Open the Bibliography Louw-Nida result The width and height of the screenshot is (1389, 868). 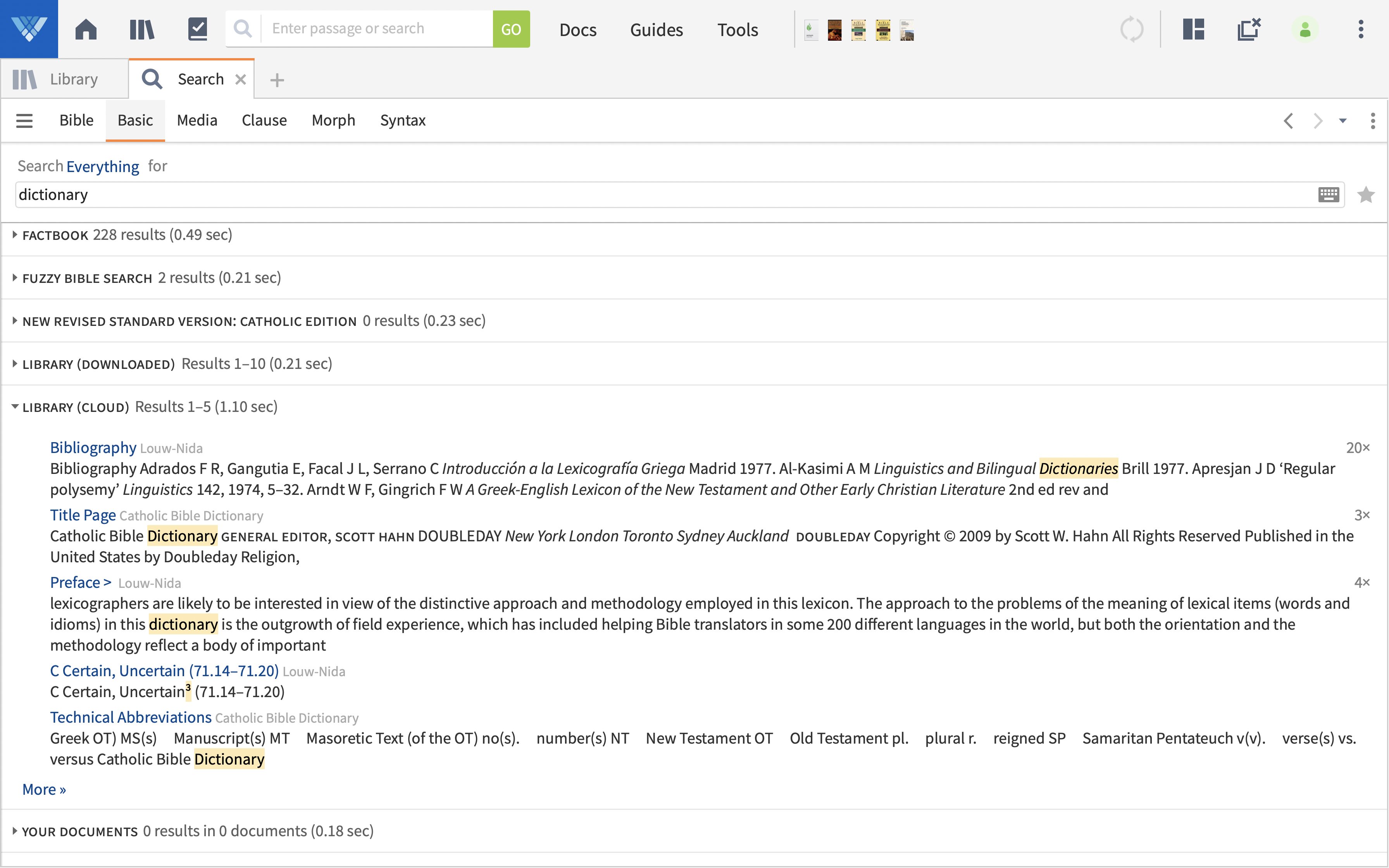pos(93,448)
